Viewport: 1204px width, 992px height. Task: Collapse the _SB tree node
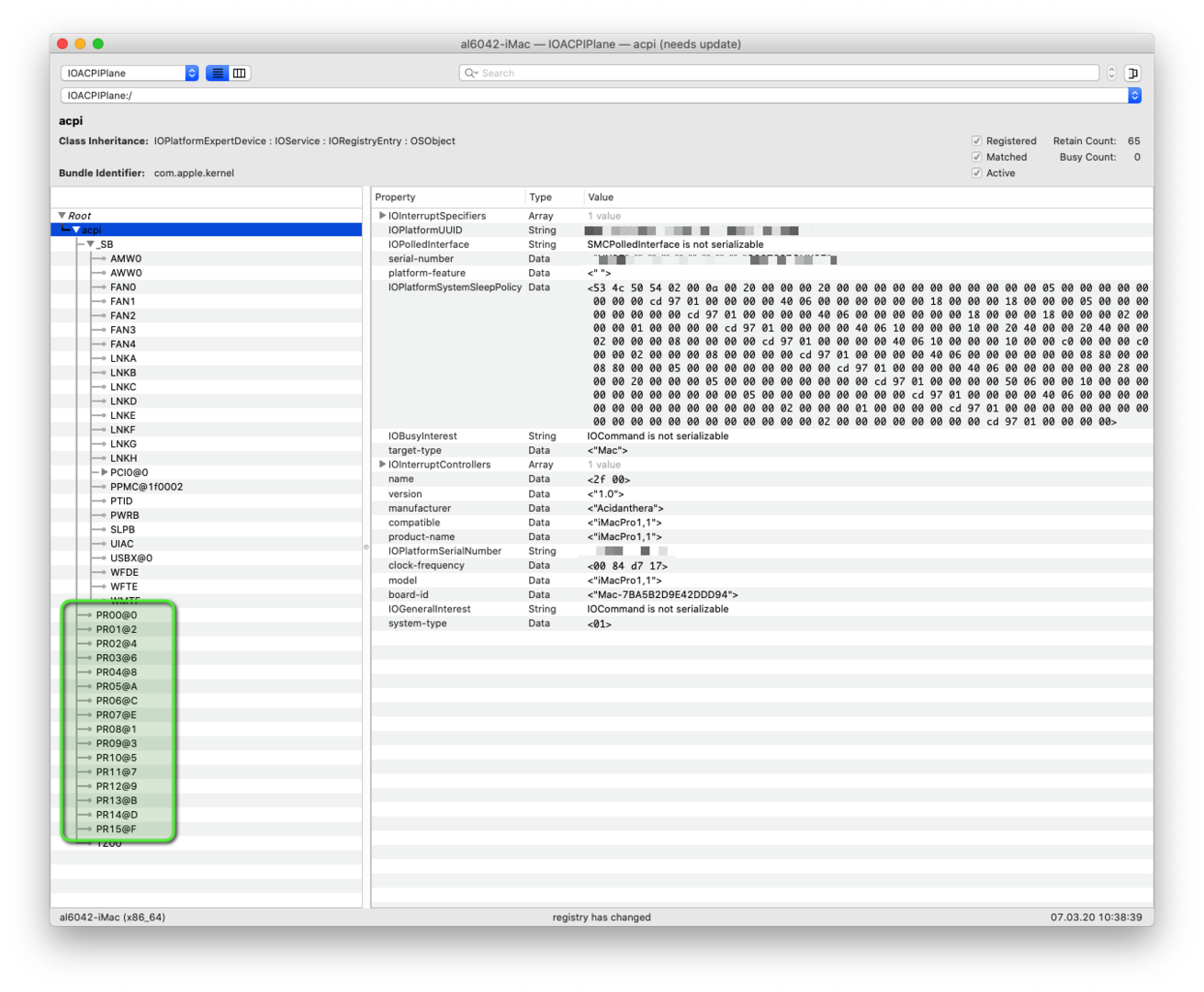(x=90, y=244)
